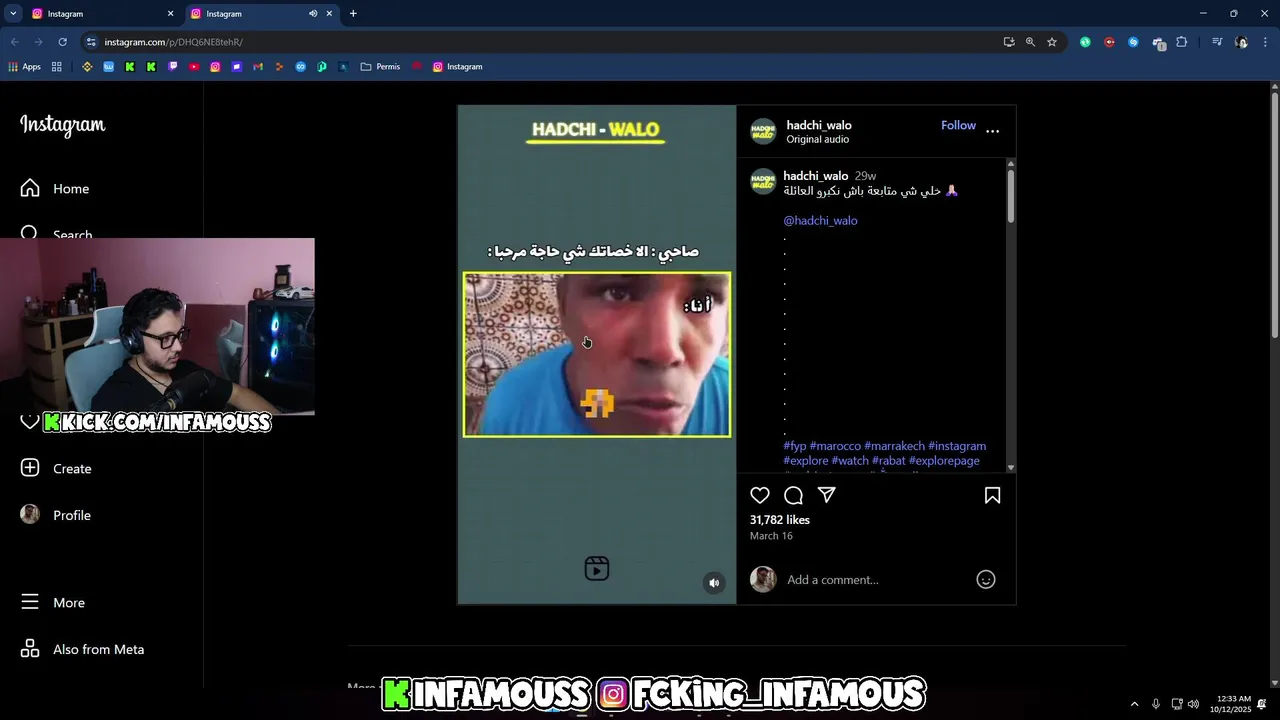This screenshot has height=720, width=1280.
Task: Open the Instagram bookmark in bookmarks bar
Action: pos(458,67)
